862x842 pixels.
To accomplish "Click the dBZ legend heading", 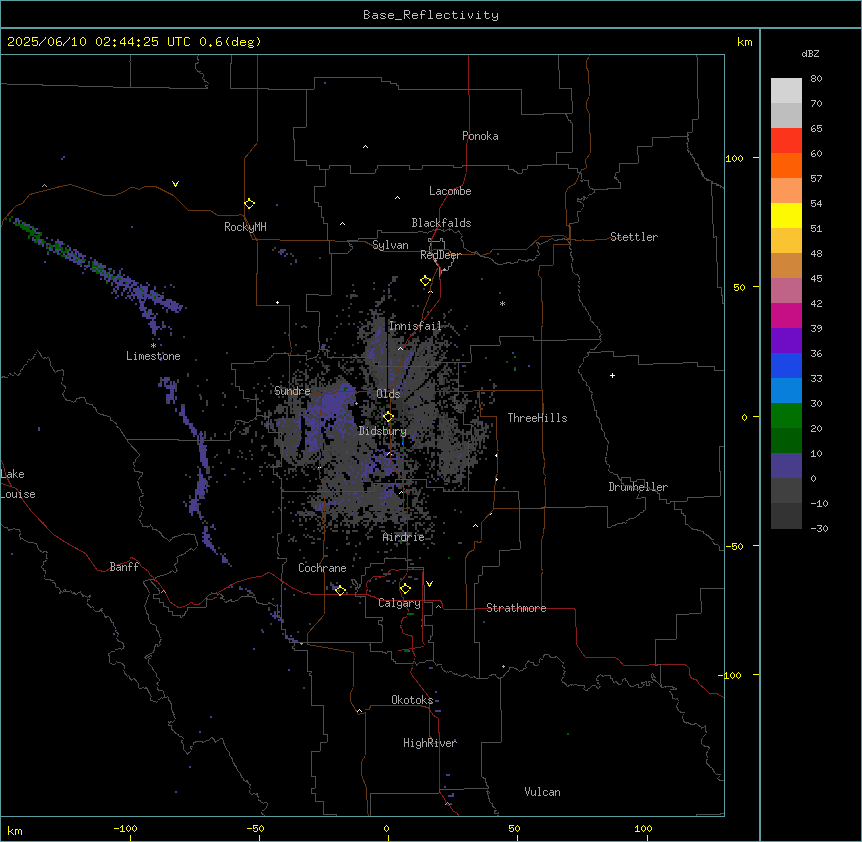I will [810, 54].
